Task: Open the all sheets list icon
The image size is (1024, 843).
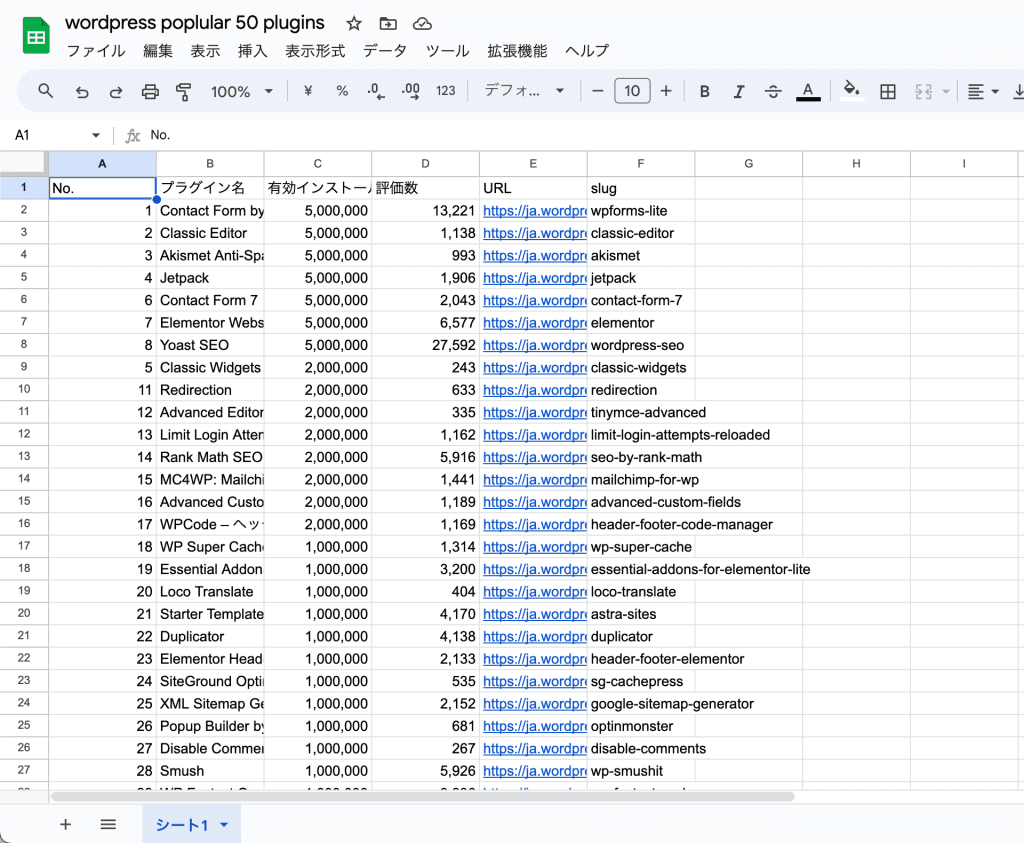Action: [x=108, y=824]
